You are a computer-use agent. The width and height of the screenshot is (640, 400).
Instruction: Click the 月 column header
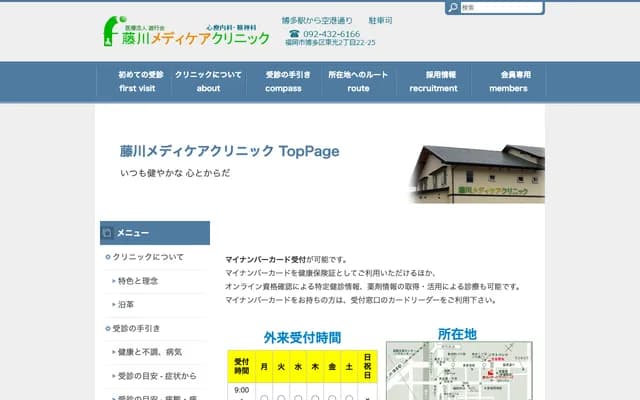pyautogui.click(x=264, y=366)
